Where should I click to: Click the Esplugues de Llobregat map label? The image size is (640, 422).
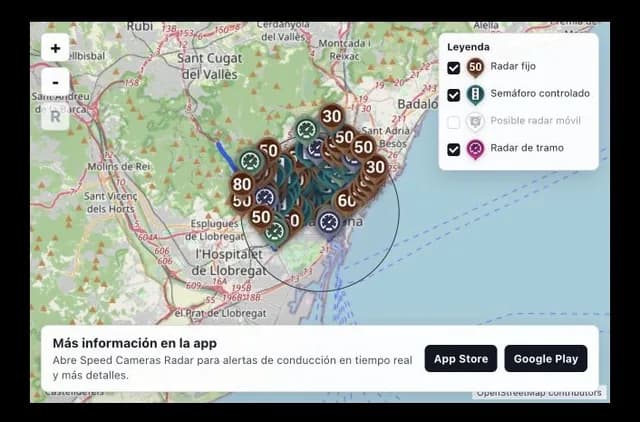(215, 230)
